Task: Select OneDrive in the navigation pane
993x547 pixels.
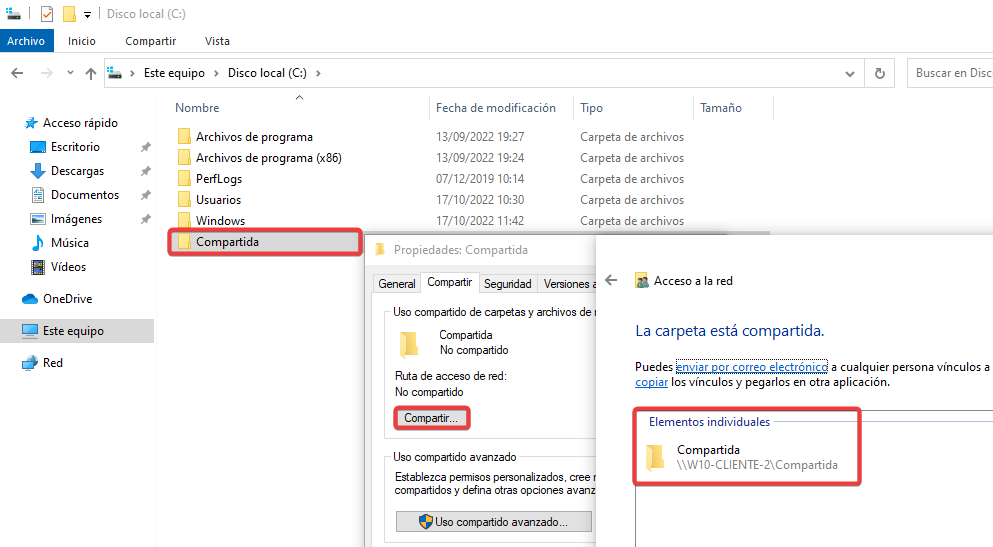Action: pos(67,299)
